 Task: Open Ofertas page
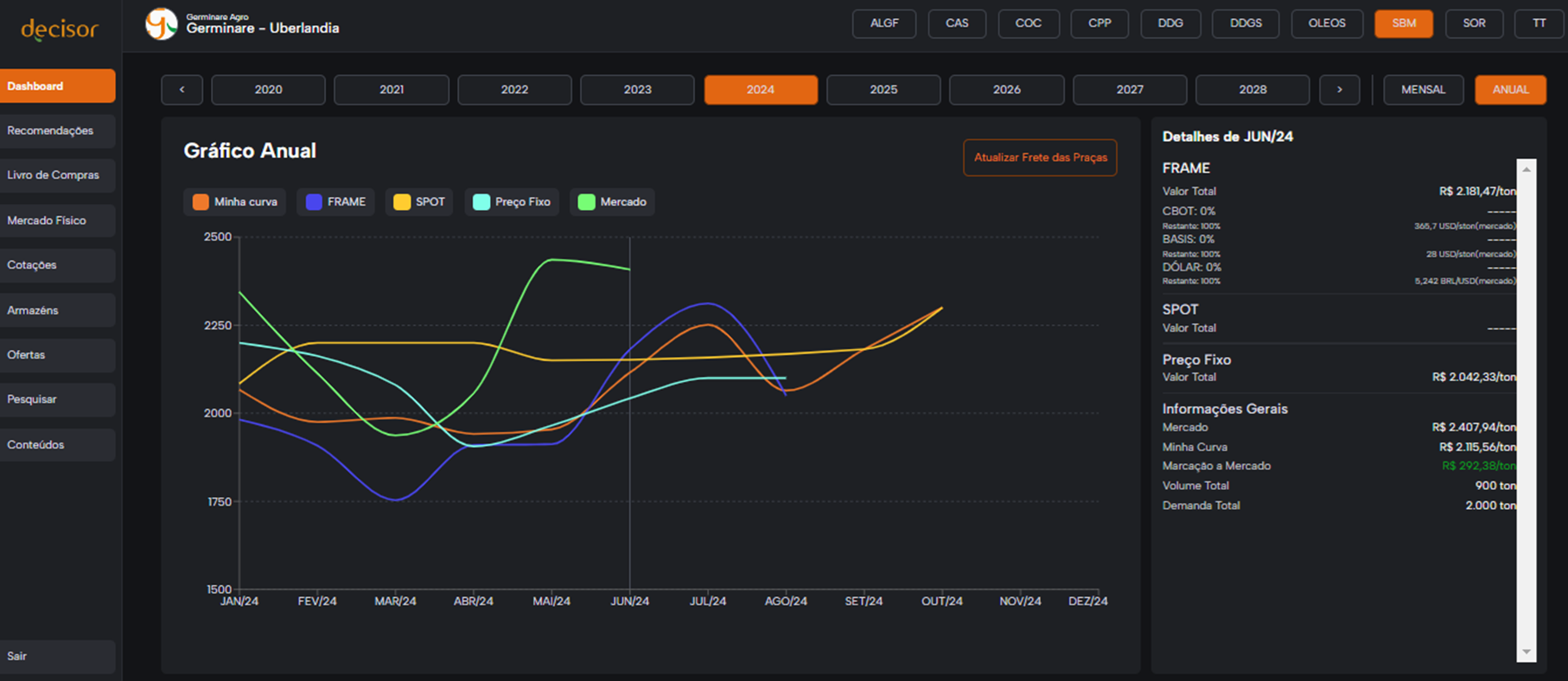coord(57,355)
